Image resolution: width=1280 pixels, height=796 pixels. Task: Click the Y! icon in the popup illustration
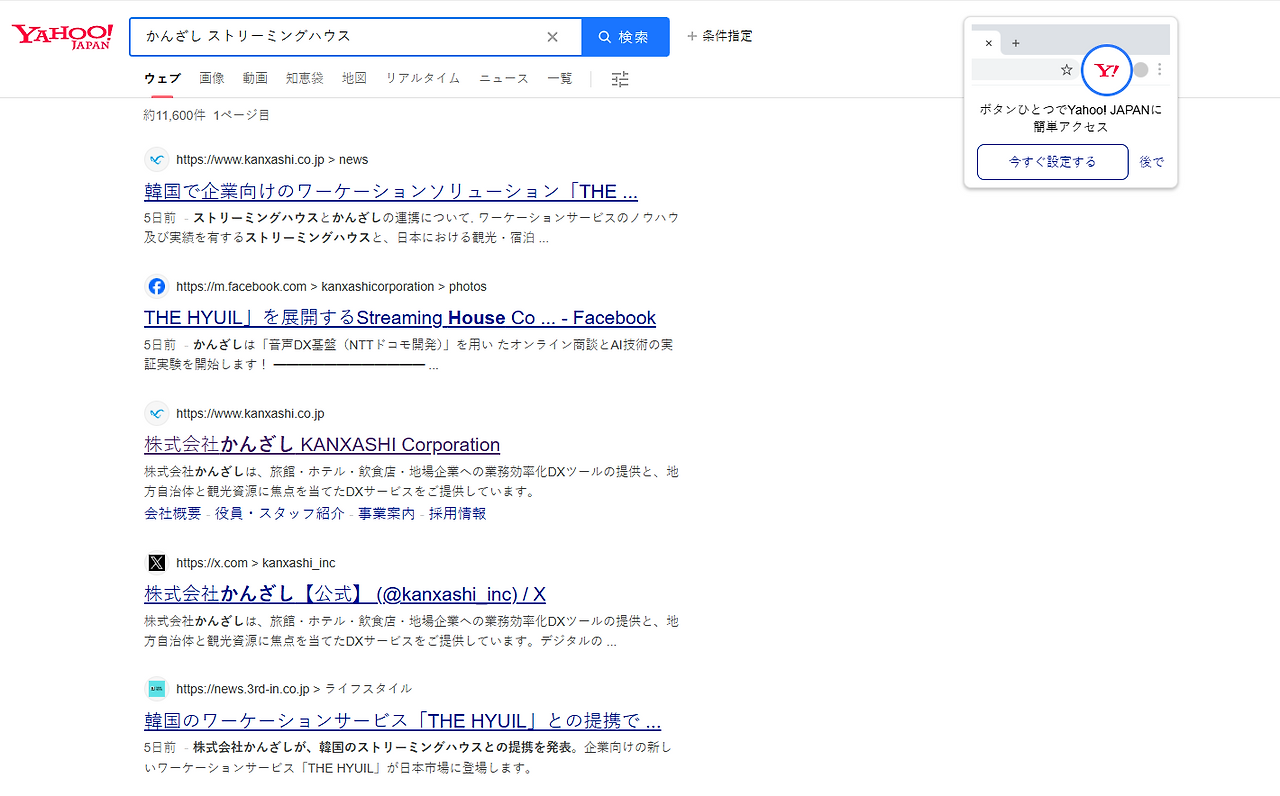tap(1107, 70)
